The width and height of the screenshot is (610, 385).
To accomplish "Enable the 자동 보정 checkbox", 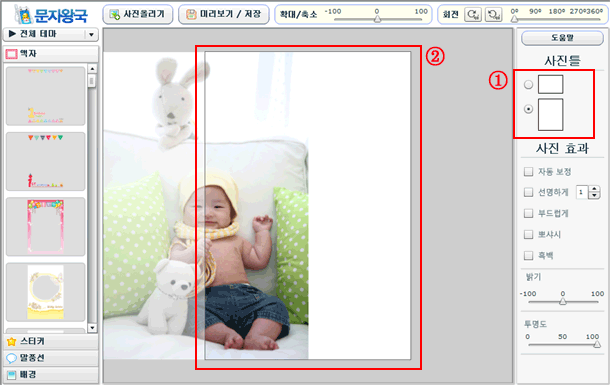I will tap(528, 172).
